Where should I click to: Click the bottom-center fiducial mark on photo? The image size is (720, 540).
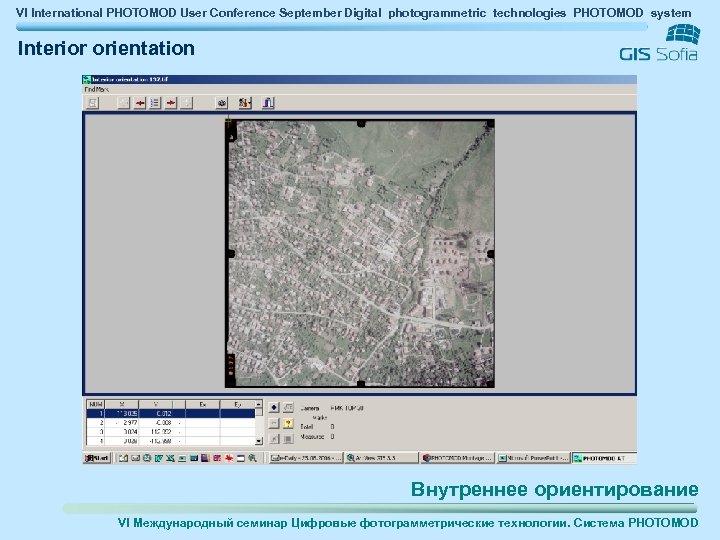point(361,384)
